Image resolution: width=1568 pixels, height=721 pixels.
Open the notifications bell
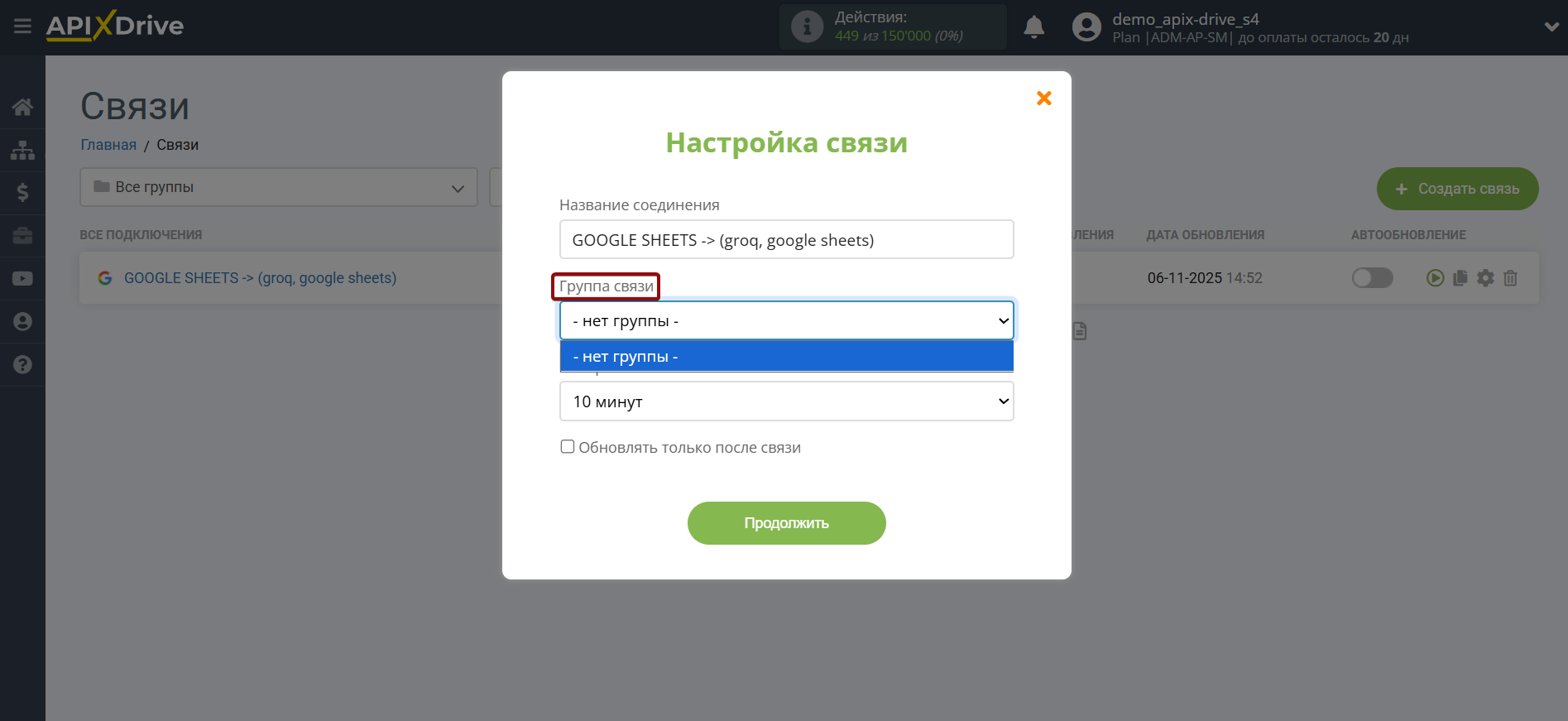(x=1033, y=27)
